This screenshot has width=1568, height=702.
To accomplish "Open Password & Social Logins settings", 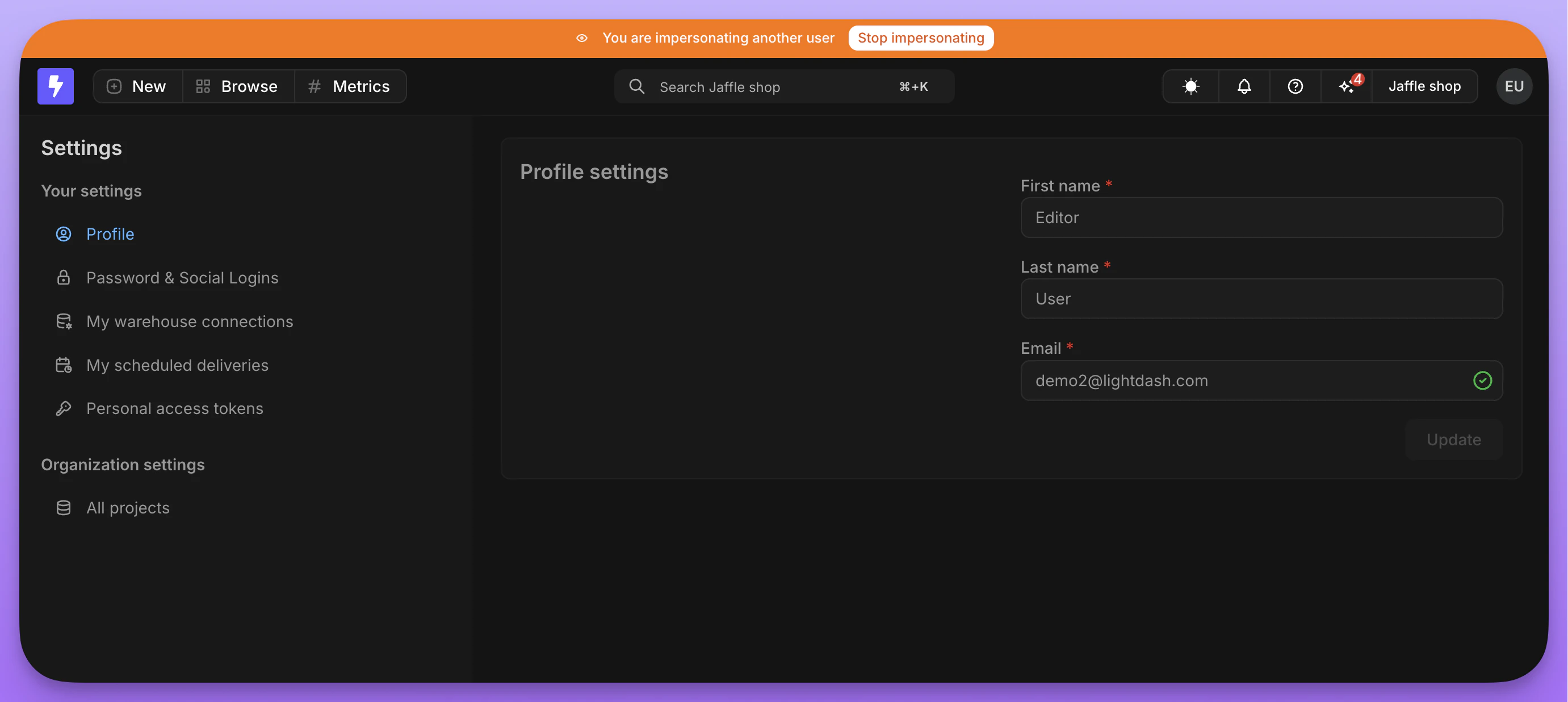I will [x=182, y=278].
